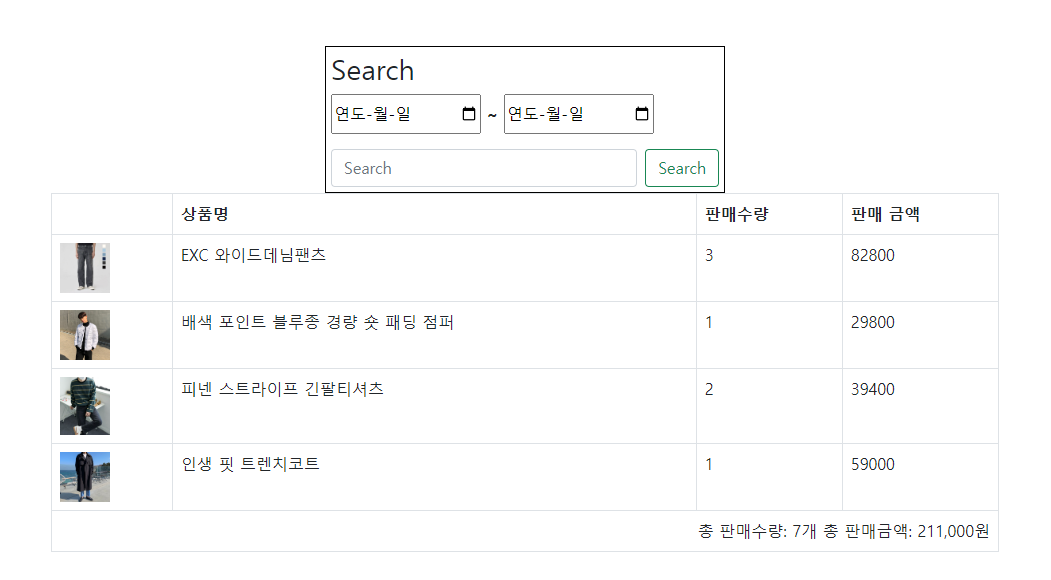Image resolution: width=1051 pixels, height=580 pixels.
Task: Click the Search button
Action: (x=681, y=167)
